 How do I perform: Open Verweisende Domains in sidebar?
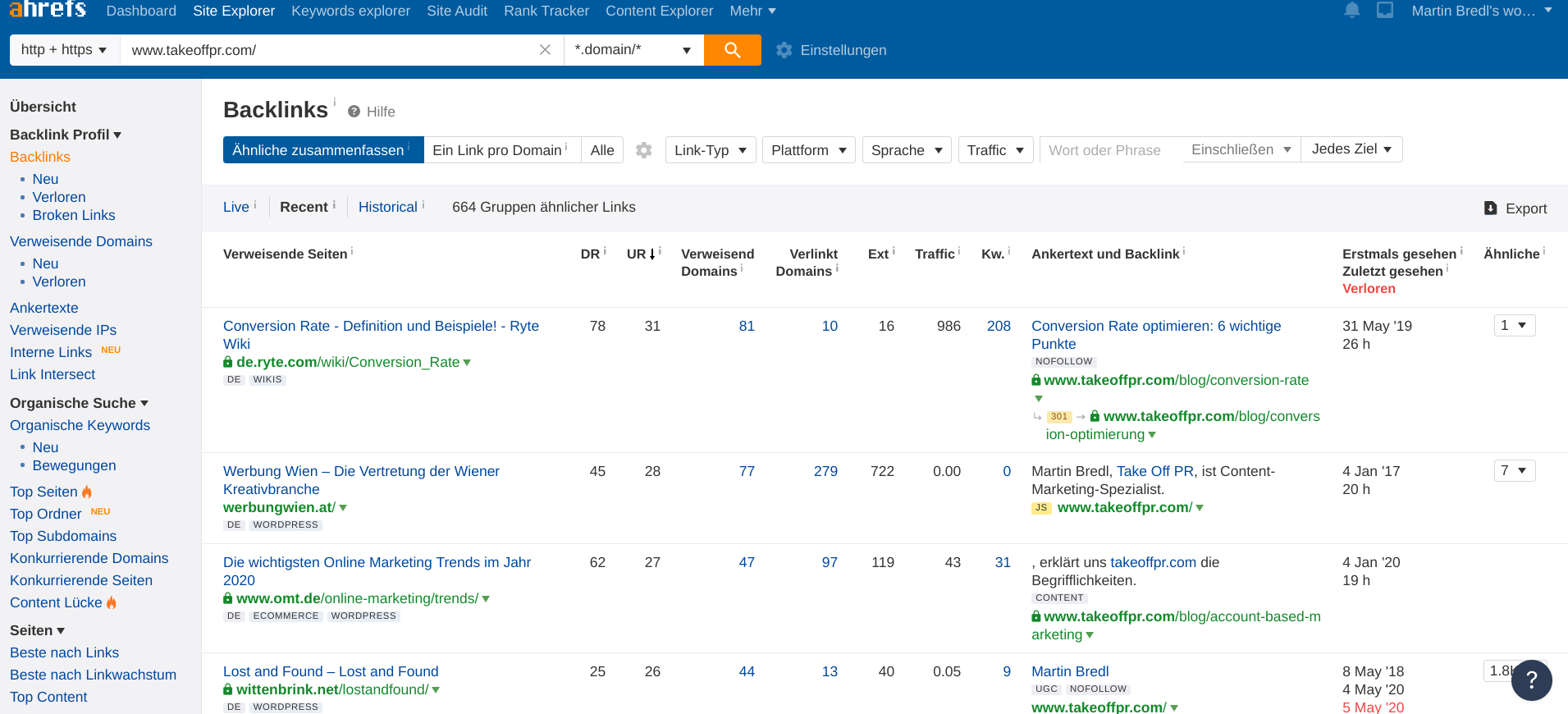point(81,241)
